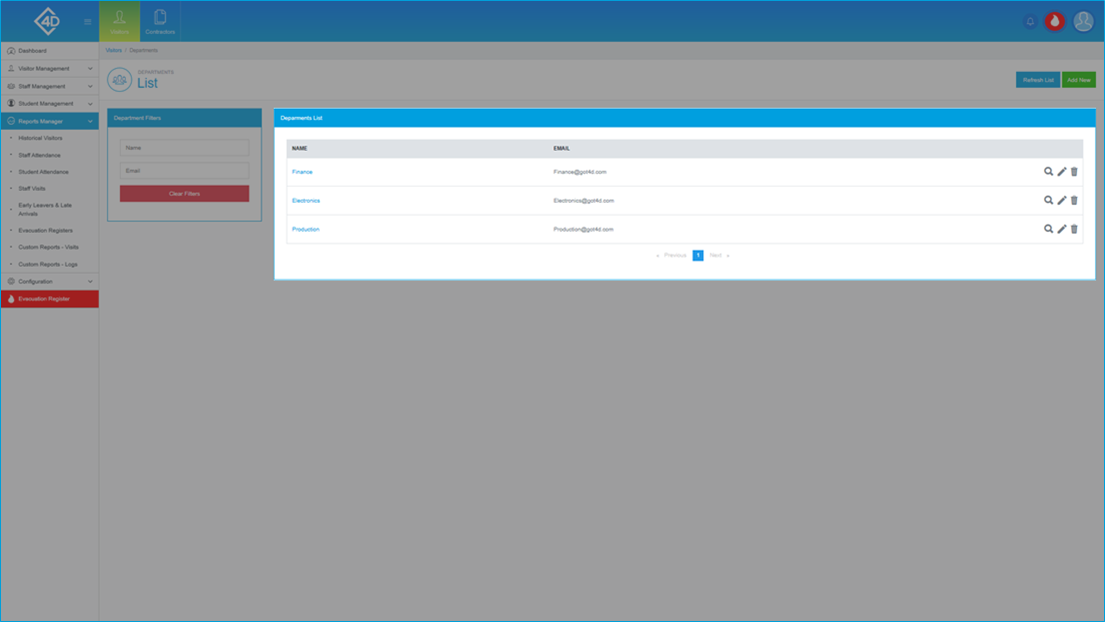Delete Production department with trash icon
The height and width of the screenshot is (622, 1105).
point(1074,229)
